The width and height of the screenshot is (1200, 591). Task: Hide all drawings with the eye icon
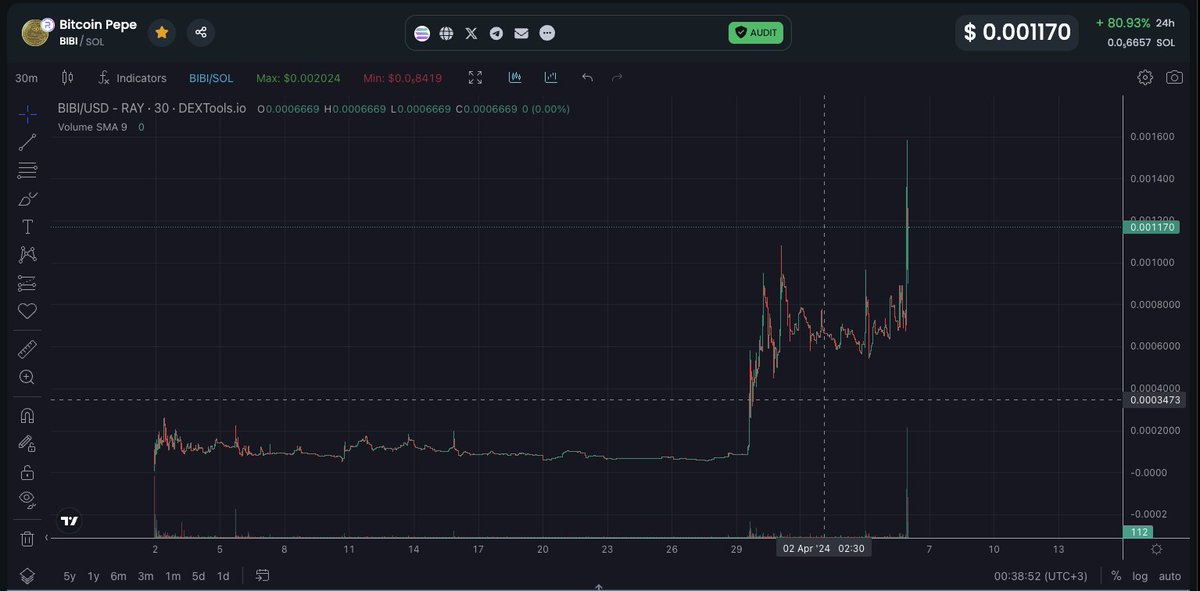coord(27,499)
